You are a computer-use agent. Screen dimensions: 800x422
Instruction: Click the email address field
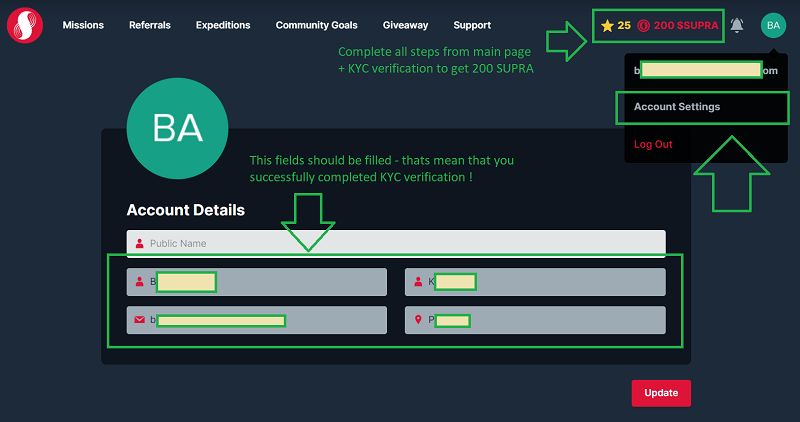click(257, 320)
